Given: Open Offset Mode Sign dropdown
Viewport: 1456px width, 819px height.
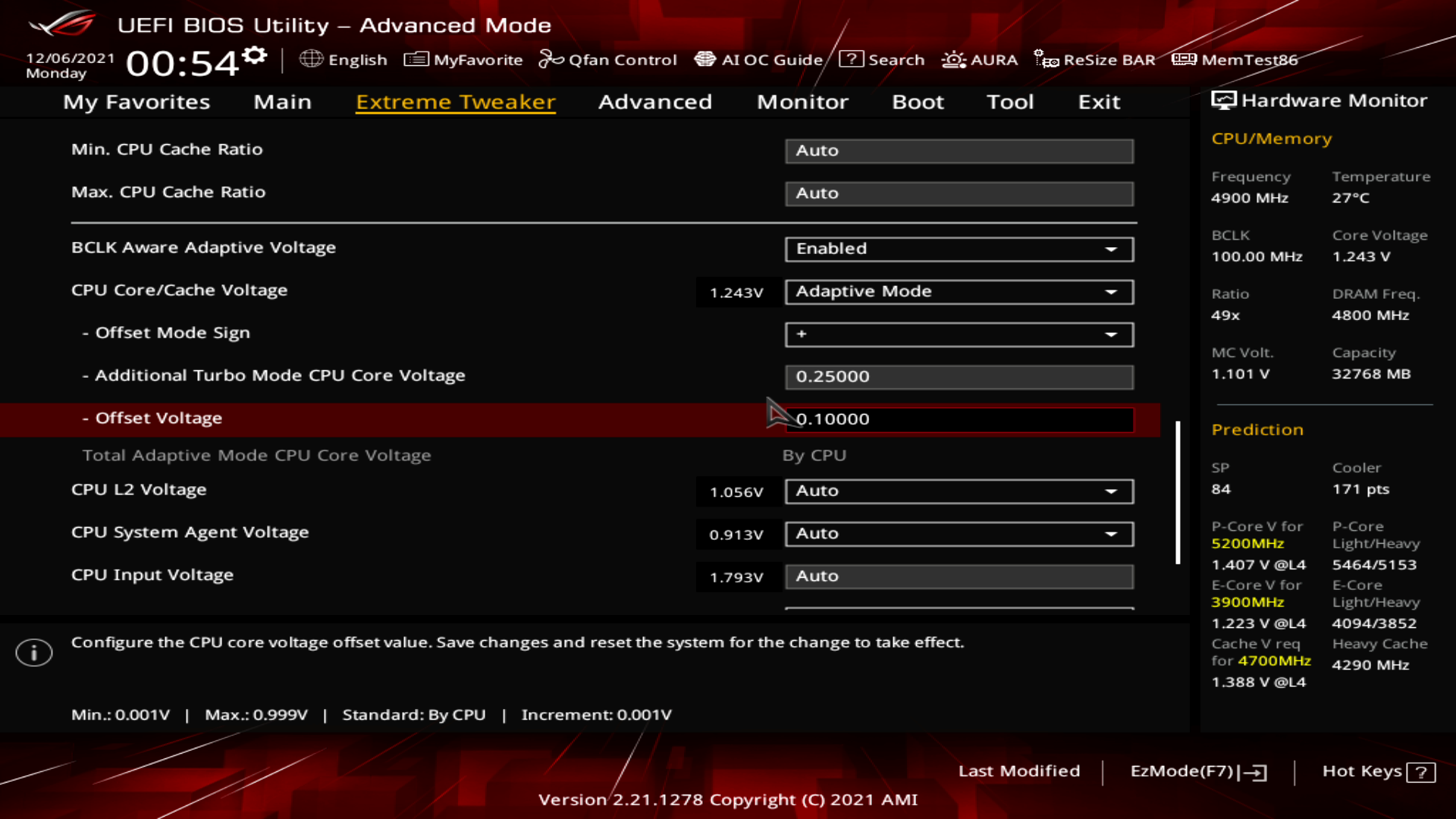Looking at the screenshot, I should [x=959, y=334].
